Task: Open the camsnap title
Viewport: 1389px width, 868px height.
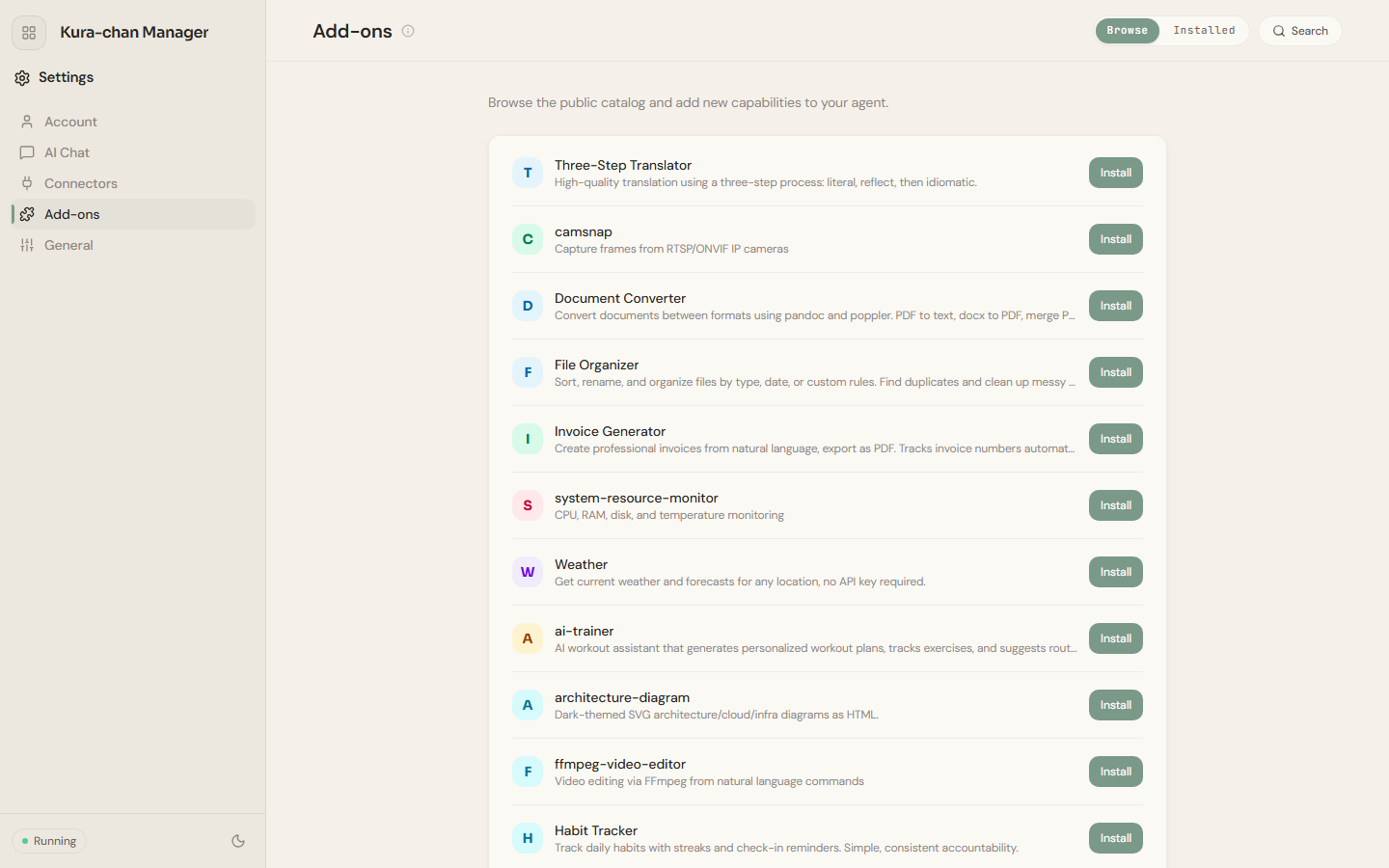Action: [584, 231]
